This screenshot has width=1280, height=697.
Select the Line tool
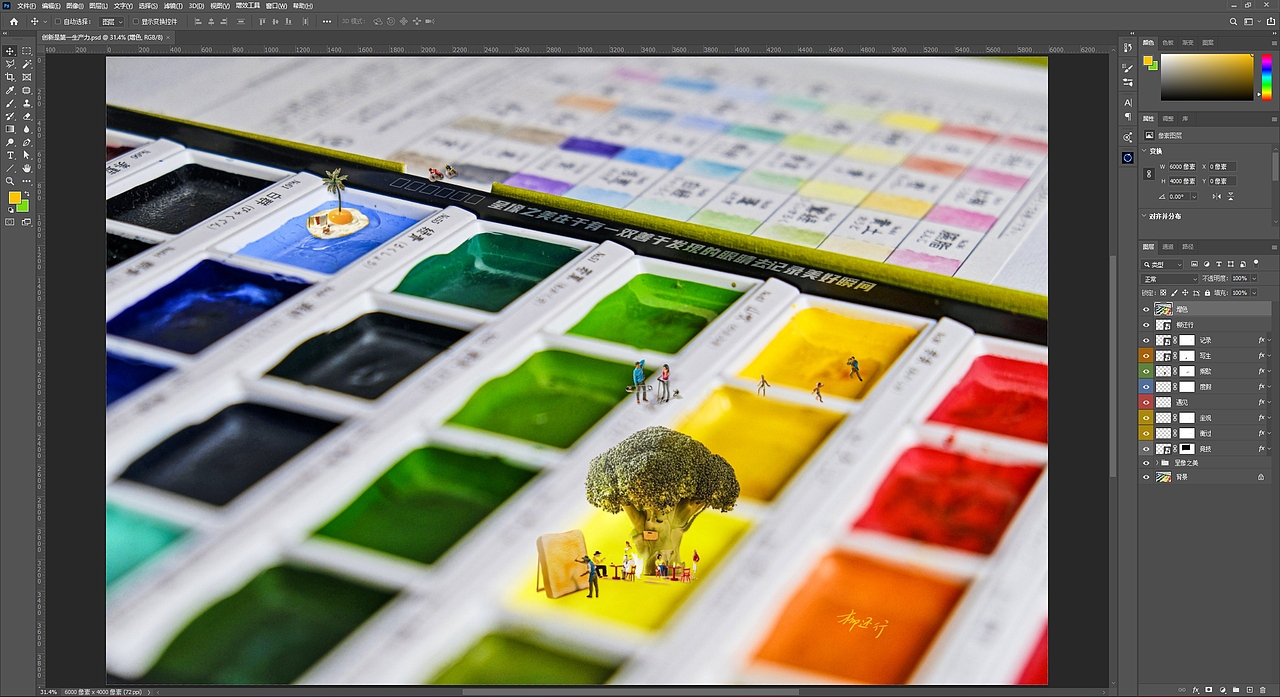[x=10, y=168]
